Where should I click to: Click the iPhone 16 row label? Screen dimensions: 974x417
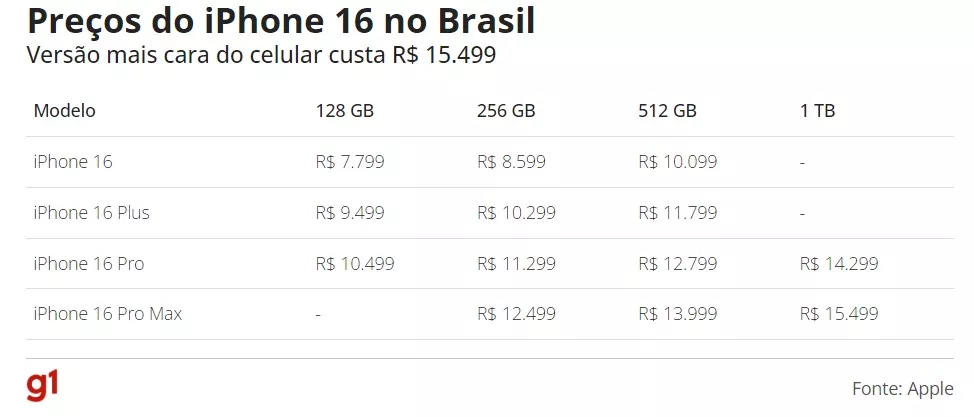pyautogui.click(x=73, y=162)
